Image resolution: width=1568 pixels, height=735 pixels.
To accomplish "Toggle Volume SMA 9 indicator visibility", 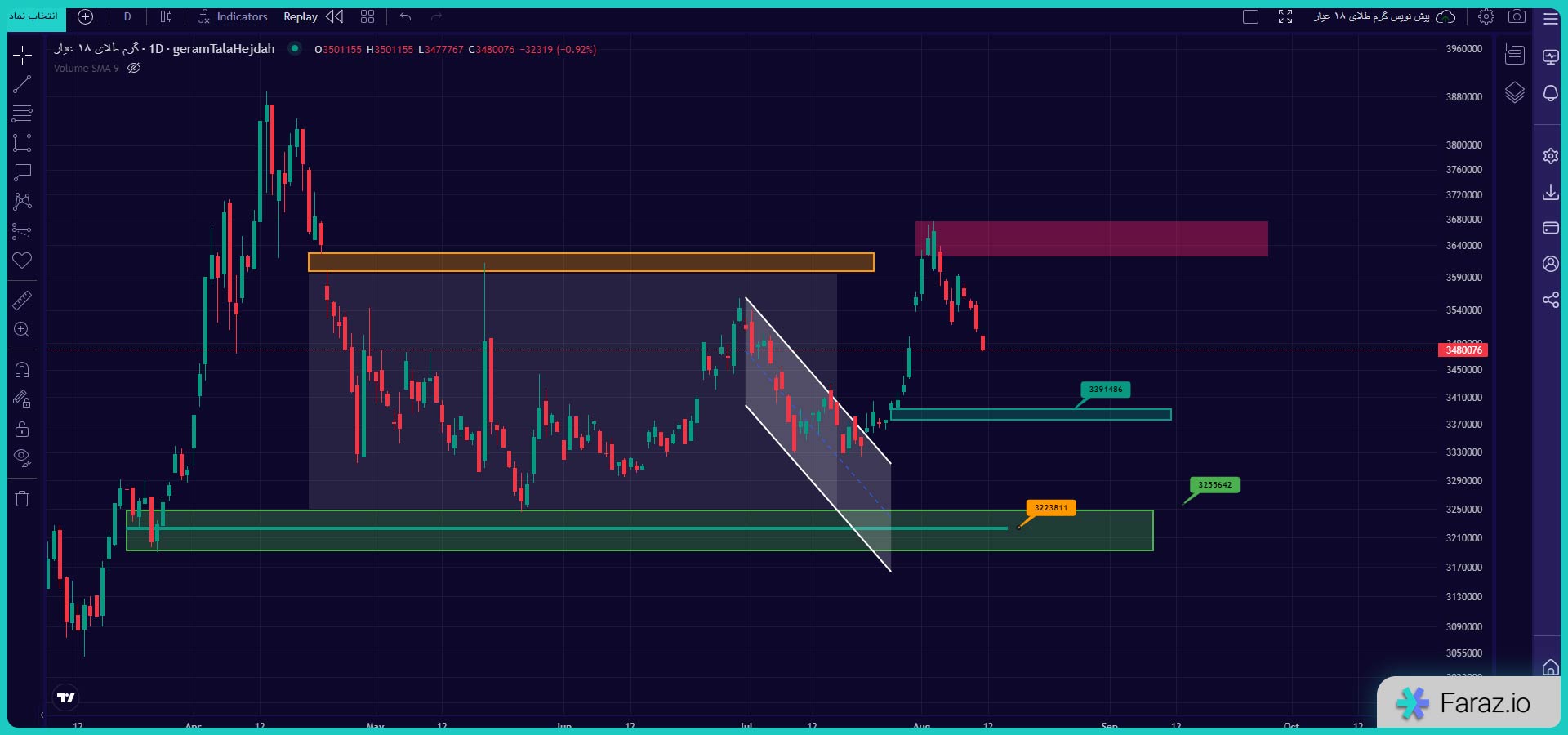I will point(134,69).
